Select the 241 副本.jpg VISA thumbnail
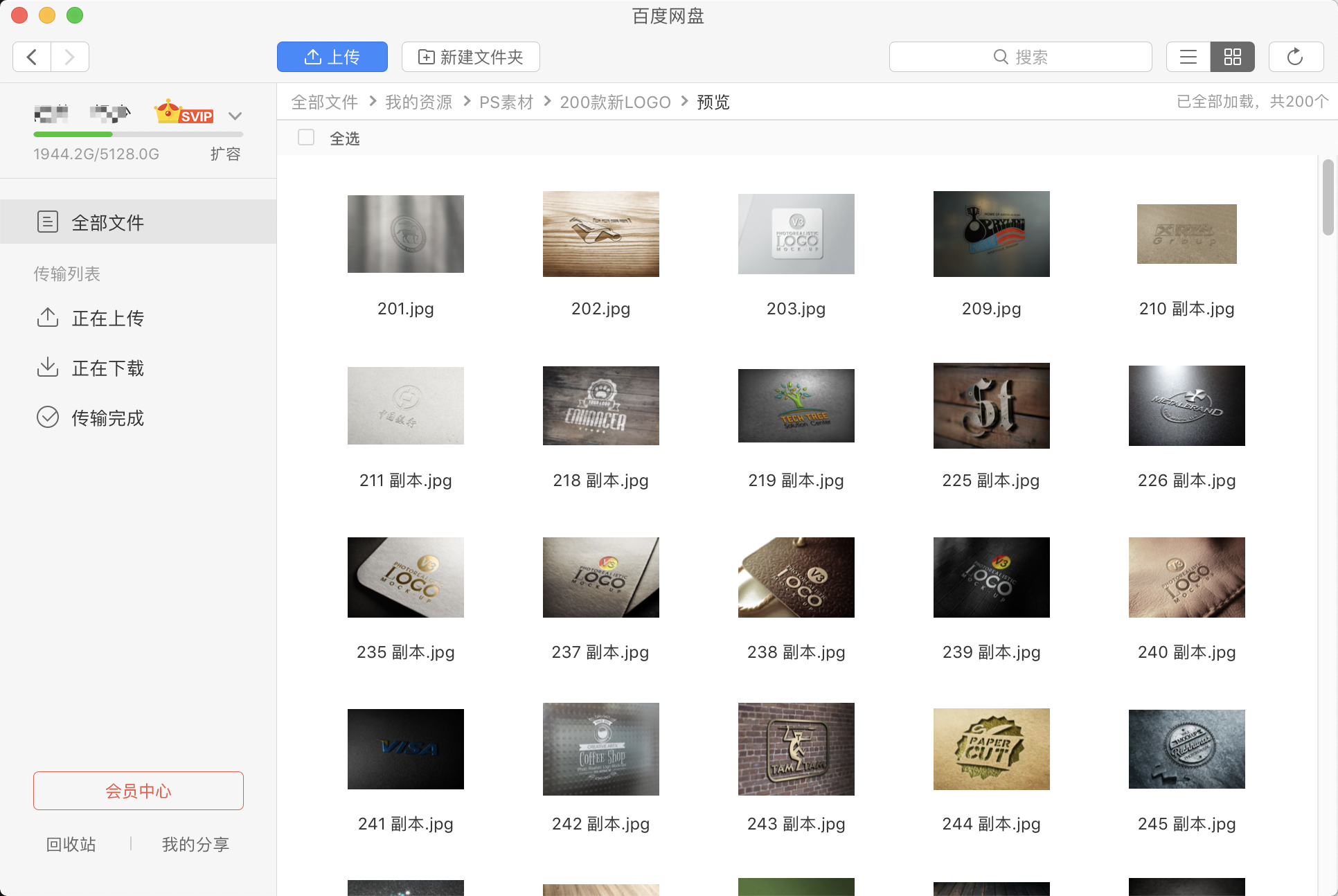Screen dimensions: 1338x896 pos(406,749)
